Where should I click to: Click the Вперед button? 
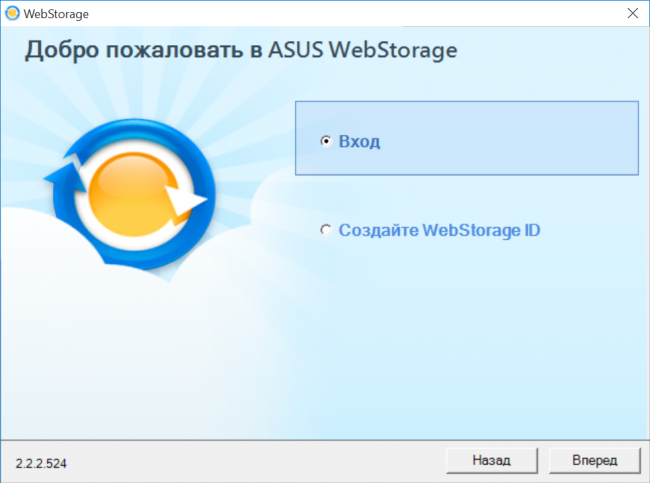click(594, 460)
